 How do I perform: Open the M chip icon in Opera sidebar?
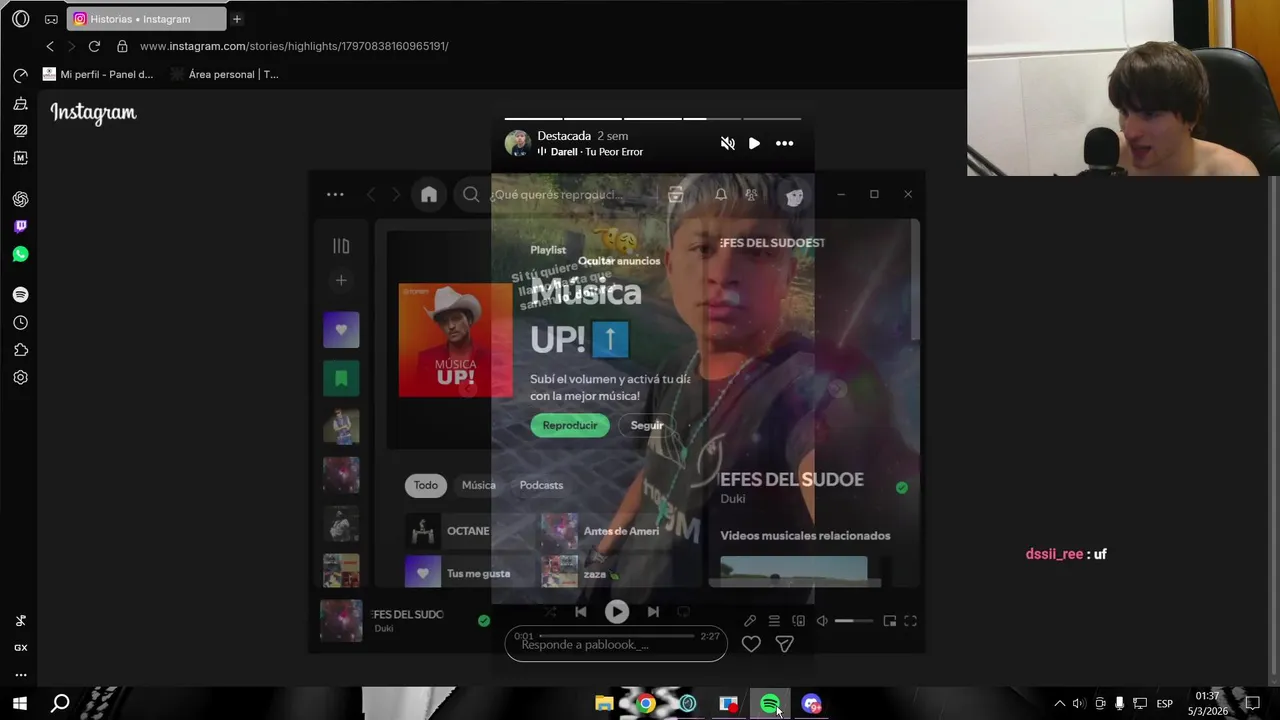click(x=20, y=158)
